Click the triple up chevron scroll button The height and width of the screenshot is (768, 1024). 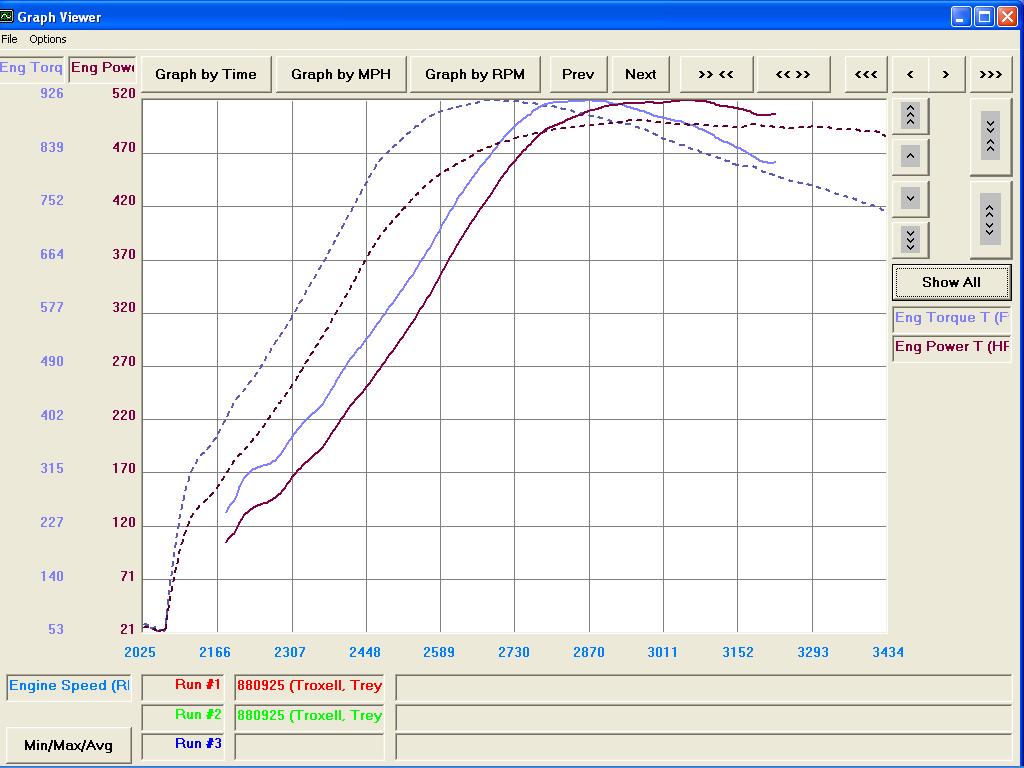[x=910, y=116]
